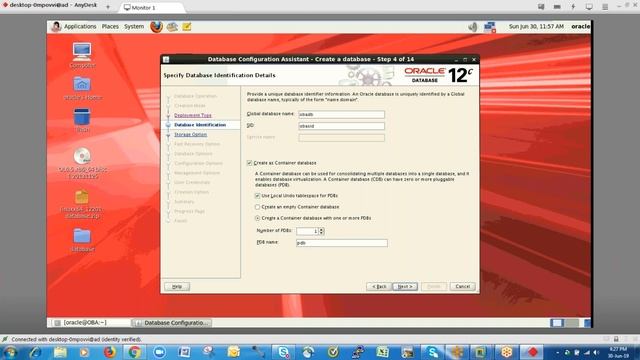Cancel the database creation wizard
The width and height of the screenshot is (640, 360).
click(x=462, y=287)
